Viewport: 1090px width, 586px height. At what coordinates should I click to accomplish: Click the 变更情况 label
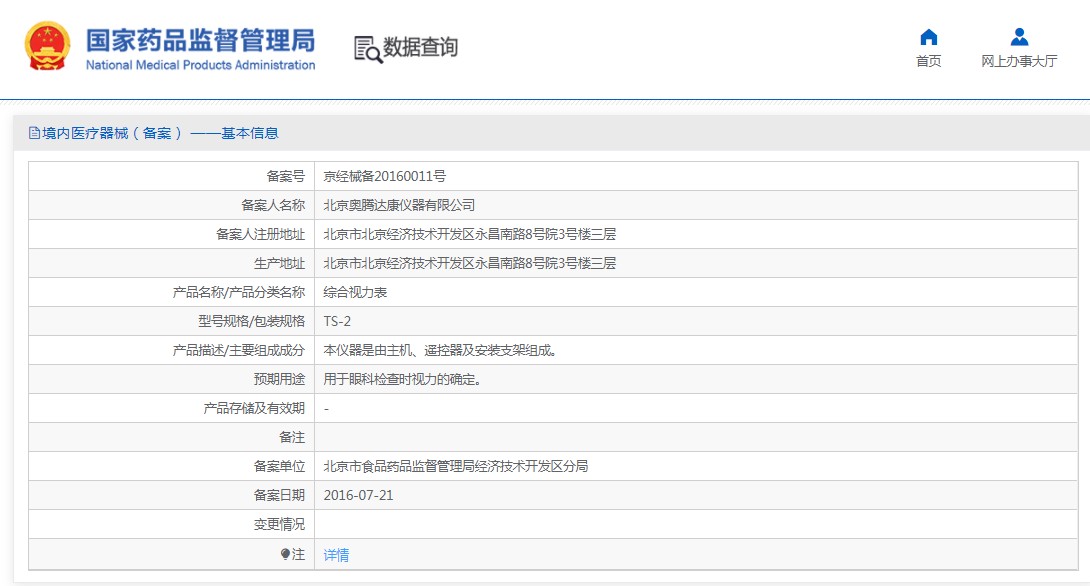[x=279, y=525]
